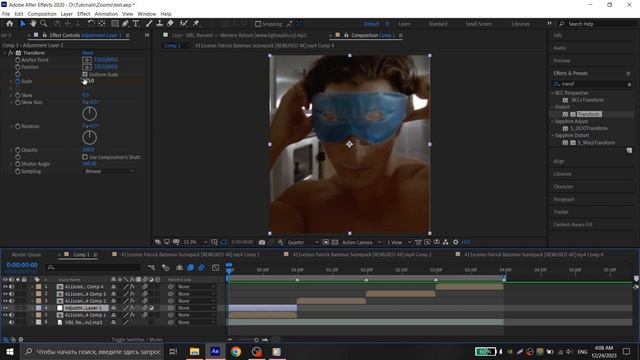Screen dimensions: 640x360
Task: Click the Frame Blending enable icon in timeline
Action: [190, 268]
